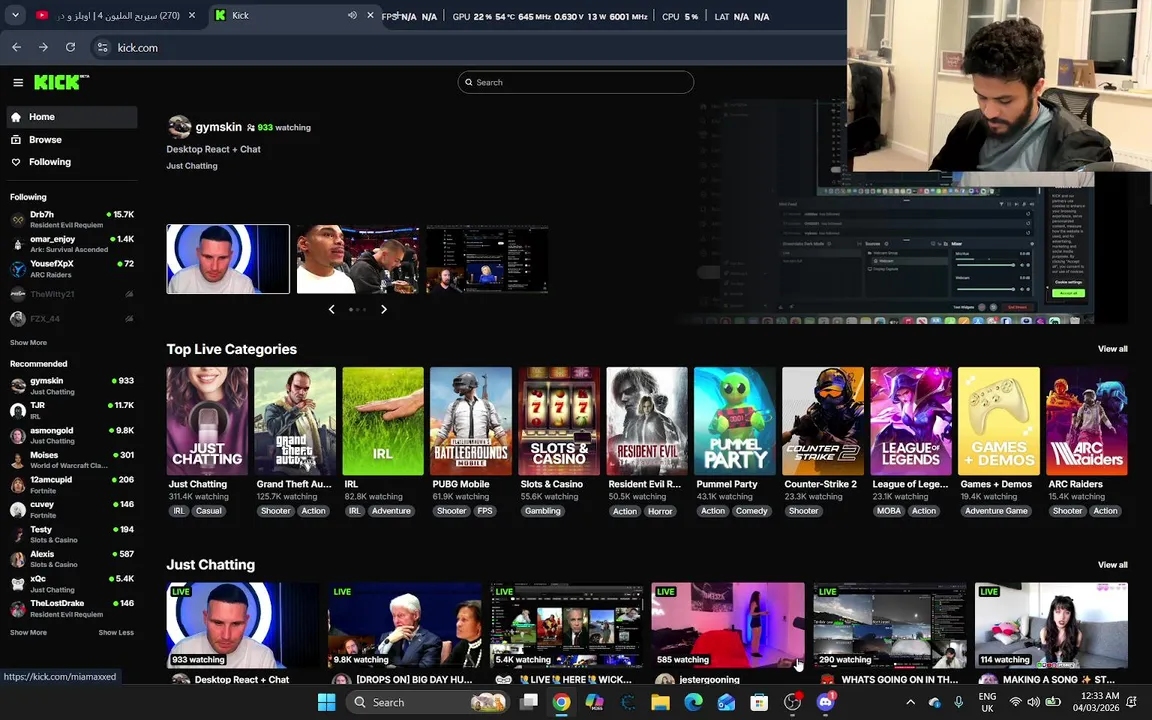Open live stream with 114 watching
Screen dimensions: 1152x720
pyautogui.click(x=1051, y=625)
